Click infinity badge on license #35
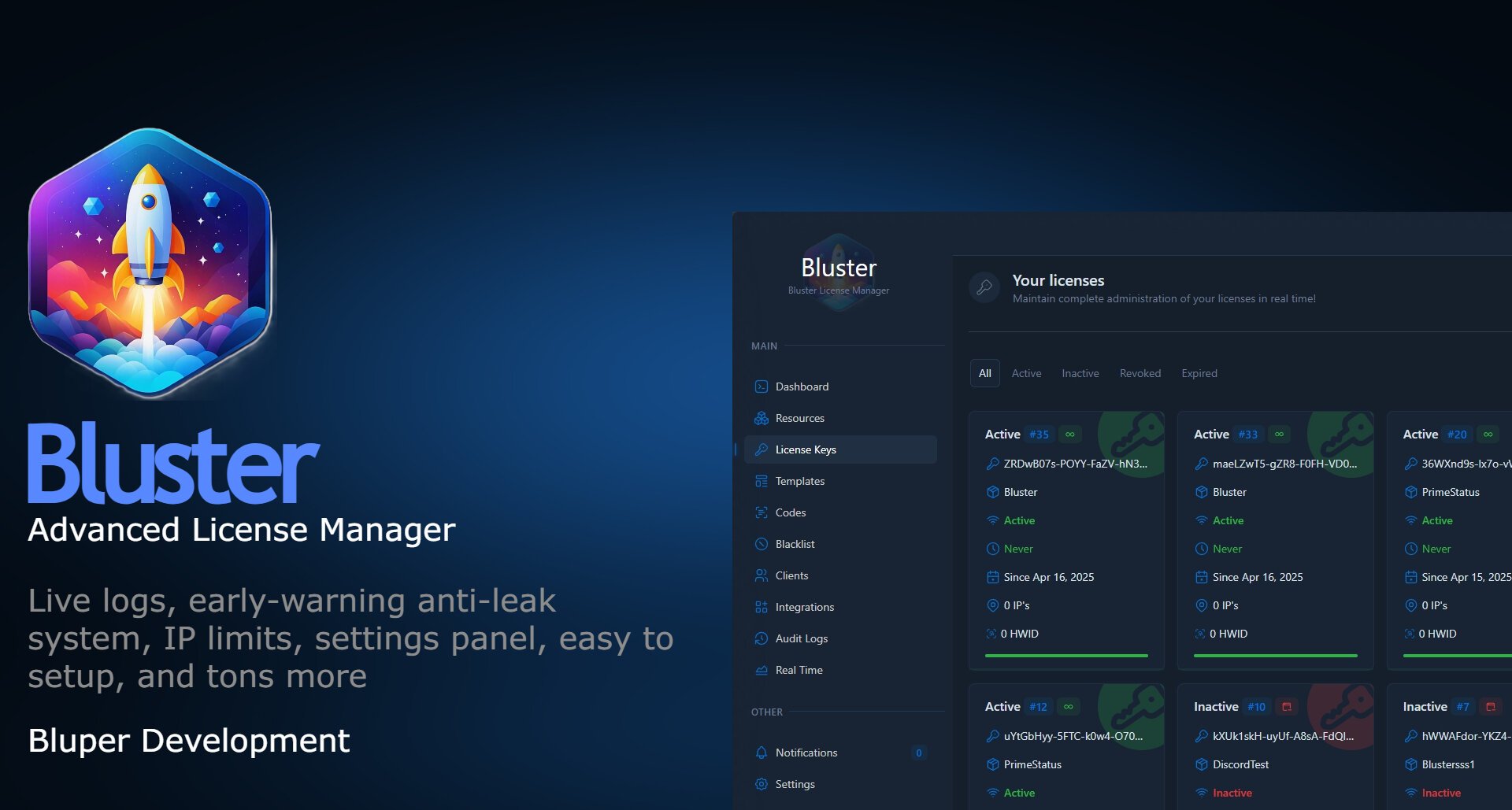The height and width of the screenshot is (810, 1512). 1069,435
